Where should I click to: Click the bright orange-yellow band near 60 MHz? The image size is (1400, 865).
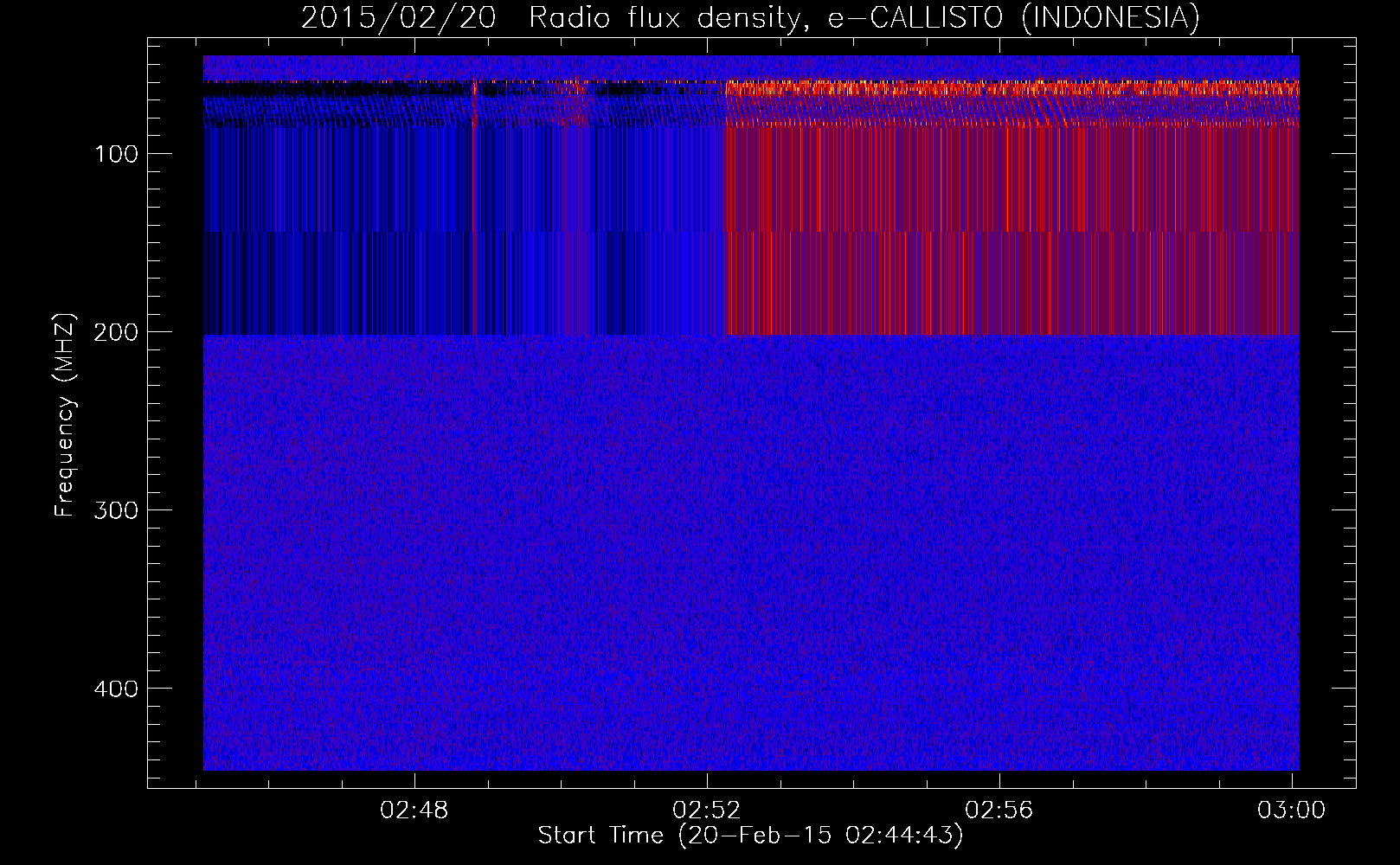(x=1012, y=87)
